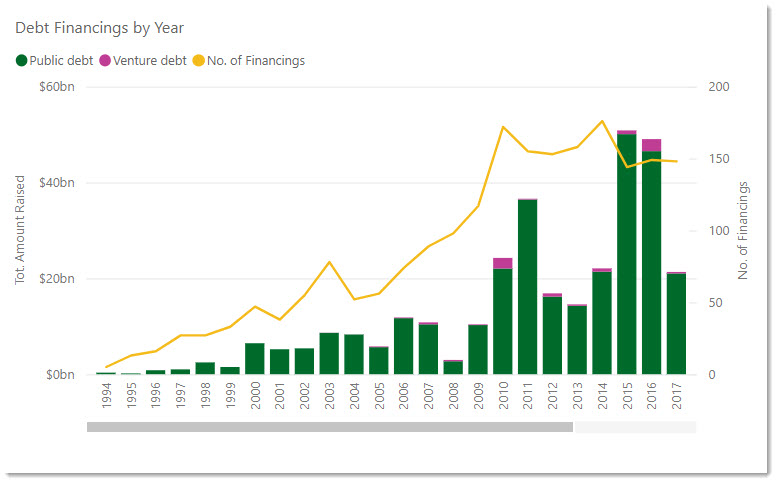Click the vertical No. of Financings axis title
The width and height of the screenshot is (777, 483).
(743, 230)
